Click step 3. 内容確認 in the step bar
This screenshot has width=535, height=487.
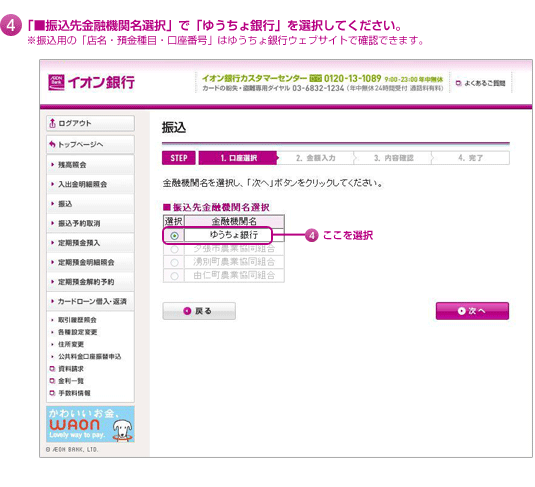(394, 158)
